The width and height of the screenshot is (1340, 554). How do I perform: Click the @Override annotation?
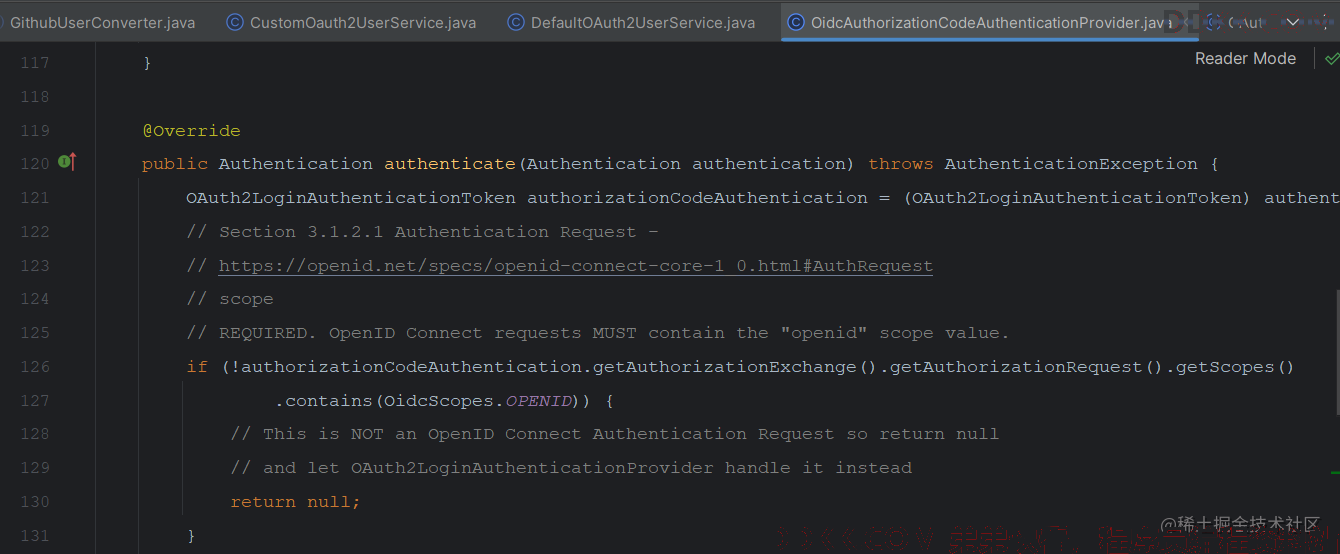pyautogui.click(x=191, y=131)
